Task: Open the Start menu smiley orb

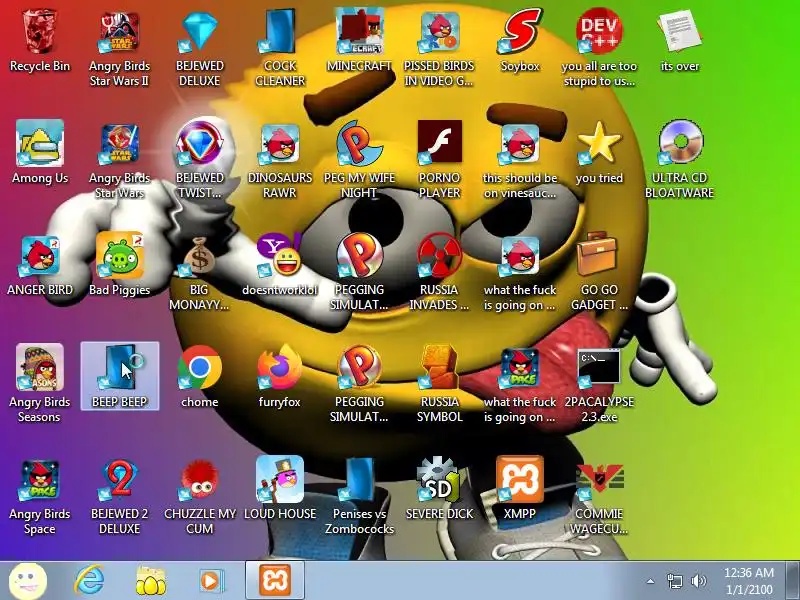Action: [x=28, y=581]
